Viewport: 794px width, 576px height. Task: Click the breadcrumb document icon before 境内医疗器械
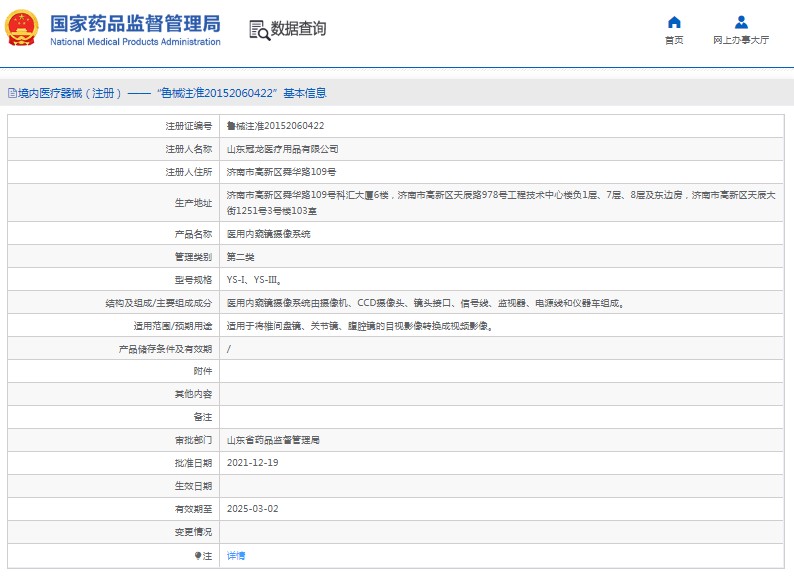(x=11, y=93)
